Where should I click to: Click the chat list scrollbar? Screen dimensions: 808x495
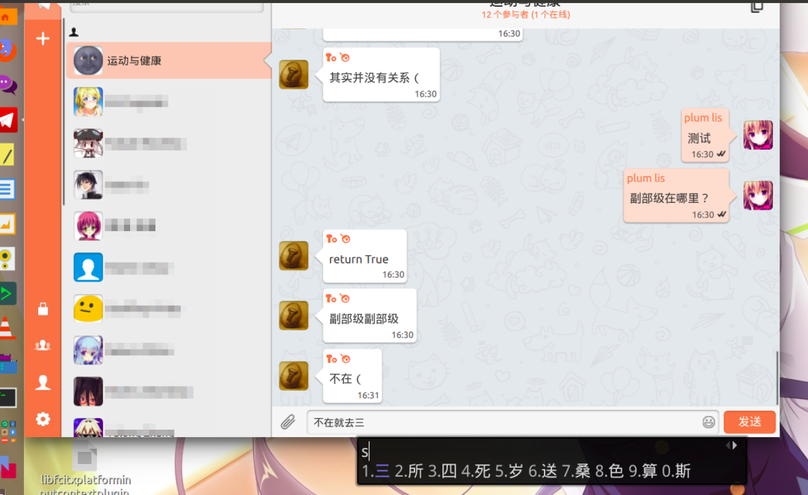pyautogui.click(x=63, y=111)
